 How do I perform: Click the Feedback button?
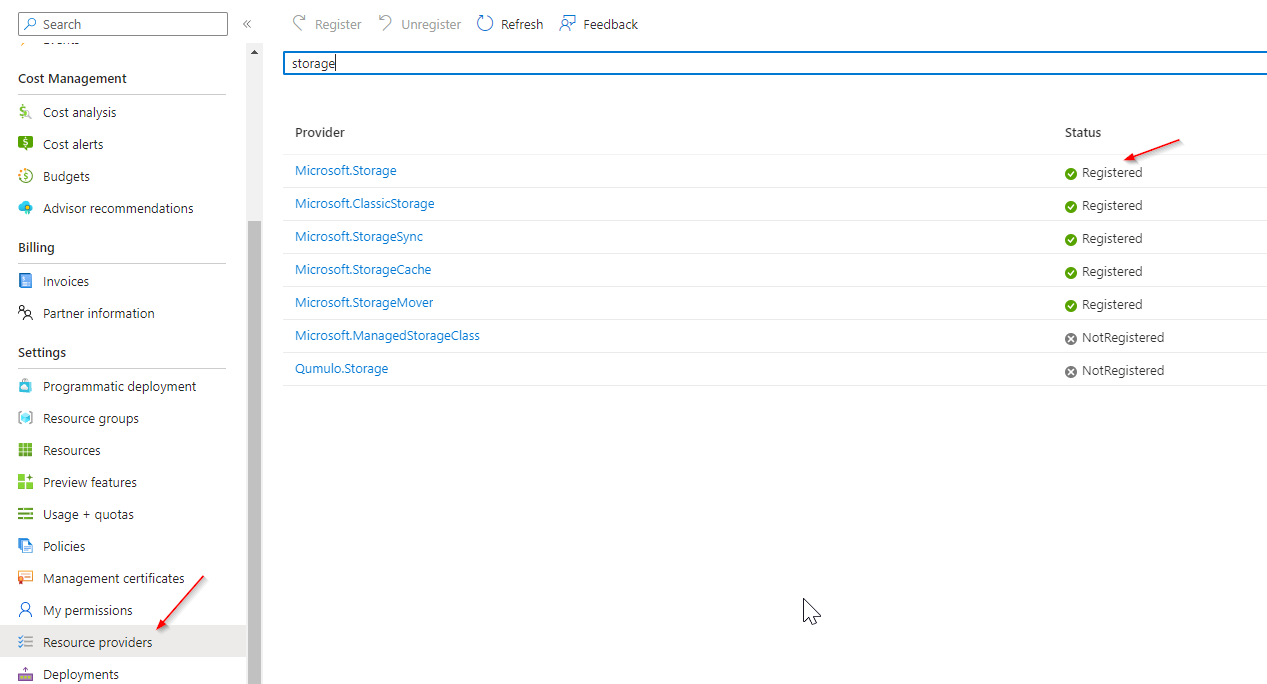[x=598, y=24]
